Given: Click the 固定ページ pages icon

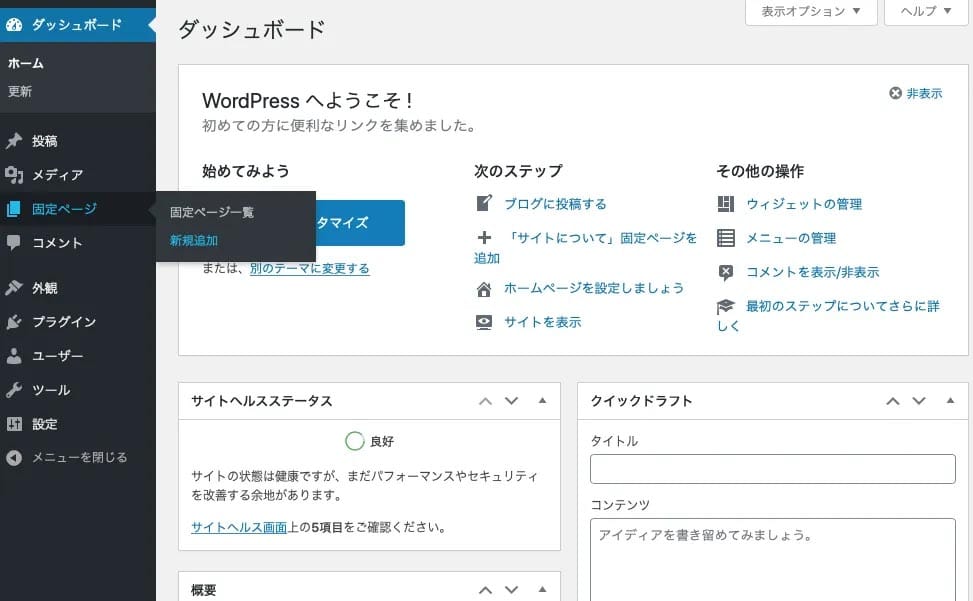Looking at the screenshot, I should [14, 209].
